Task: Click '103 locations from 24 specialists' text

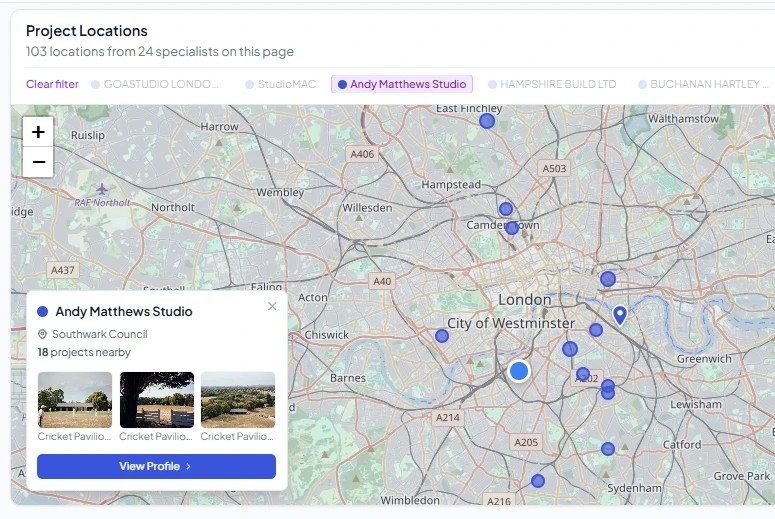Action: click(x=160, y=51)
